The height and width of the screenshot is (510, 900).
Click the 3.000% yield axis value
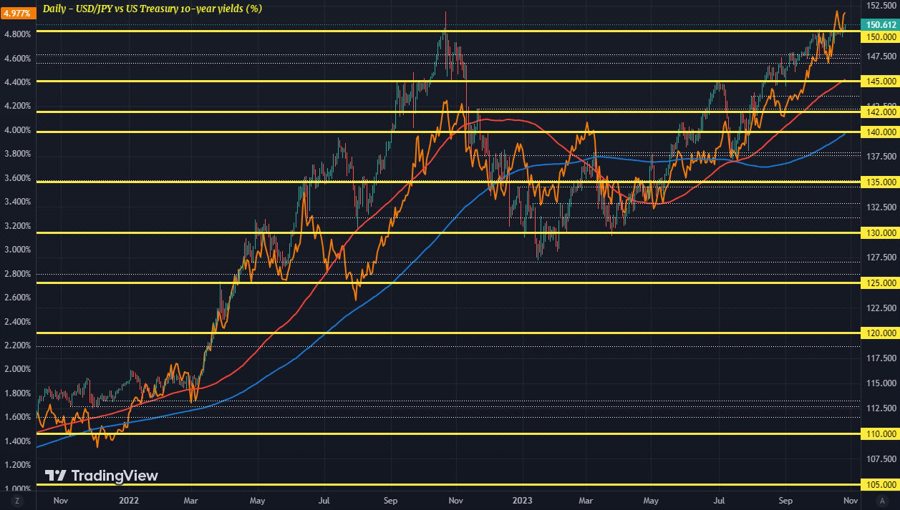tap(17, 250)
